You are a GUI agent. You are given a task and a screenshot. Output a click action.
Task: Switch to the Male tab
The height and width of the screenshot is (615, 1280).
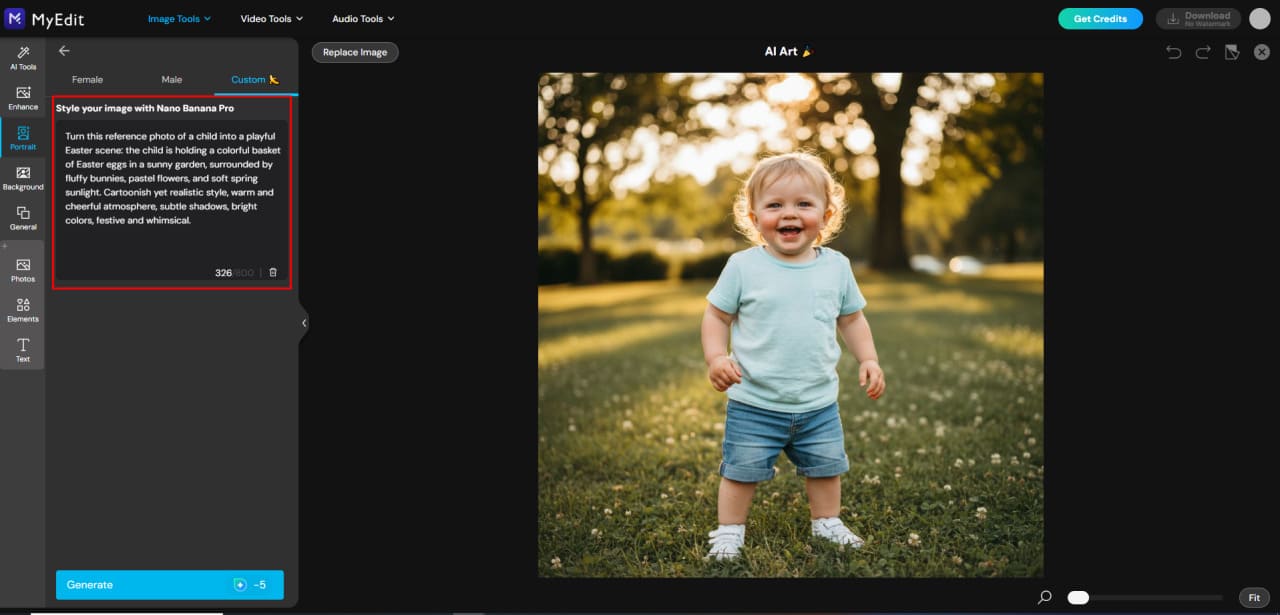172,80
